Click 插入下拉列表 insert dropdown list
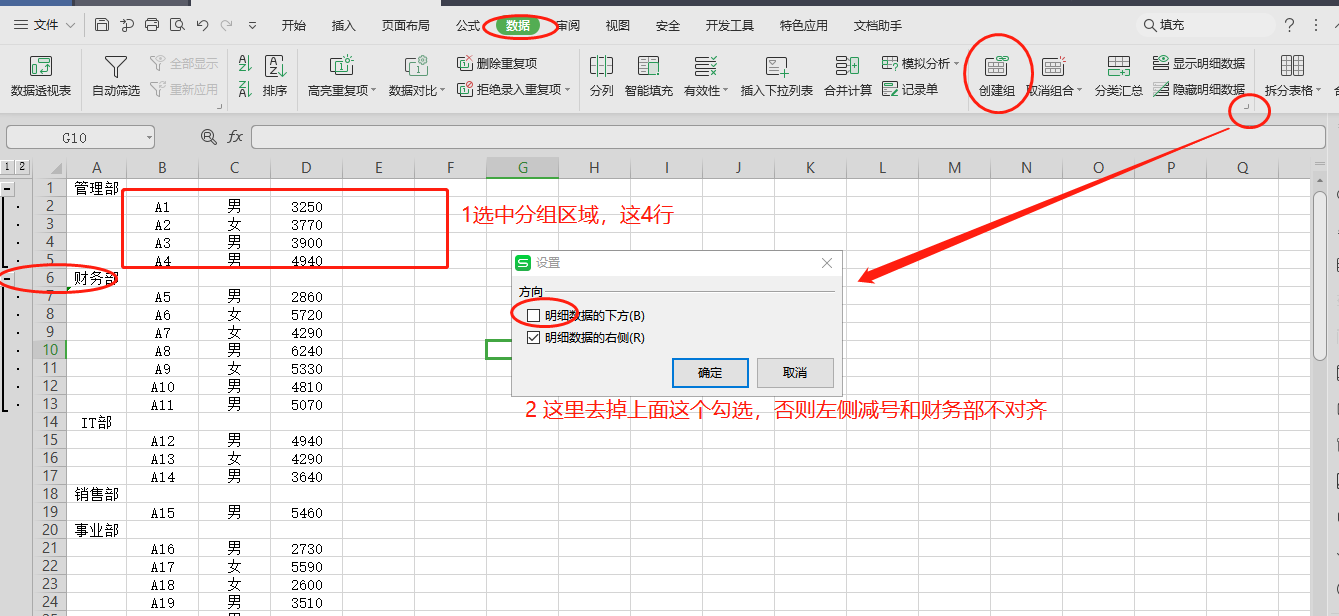The image size is (1339, 616). coord(777,76)
